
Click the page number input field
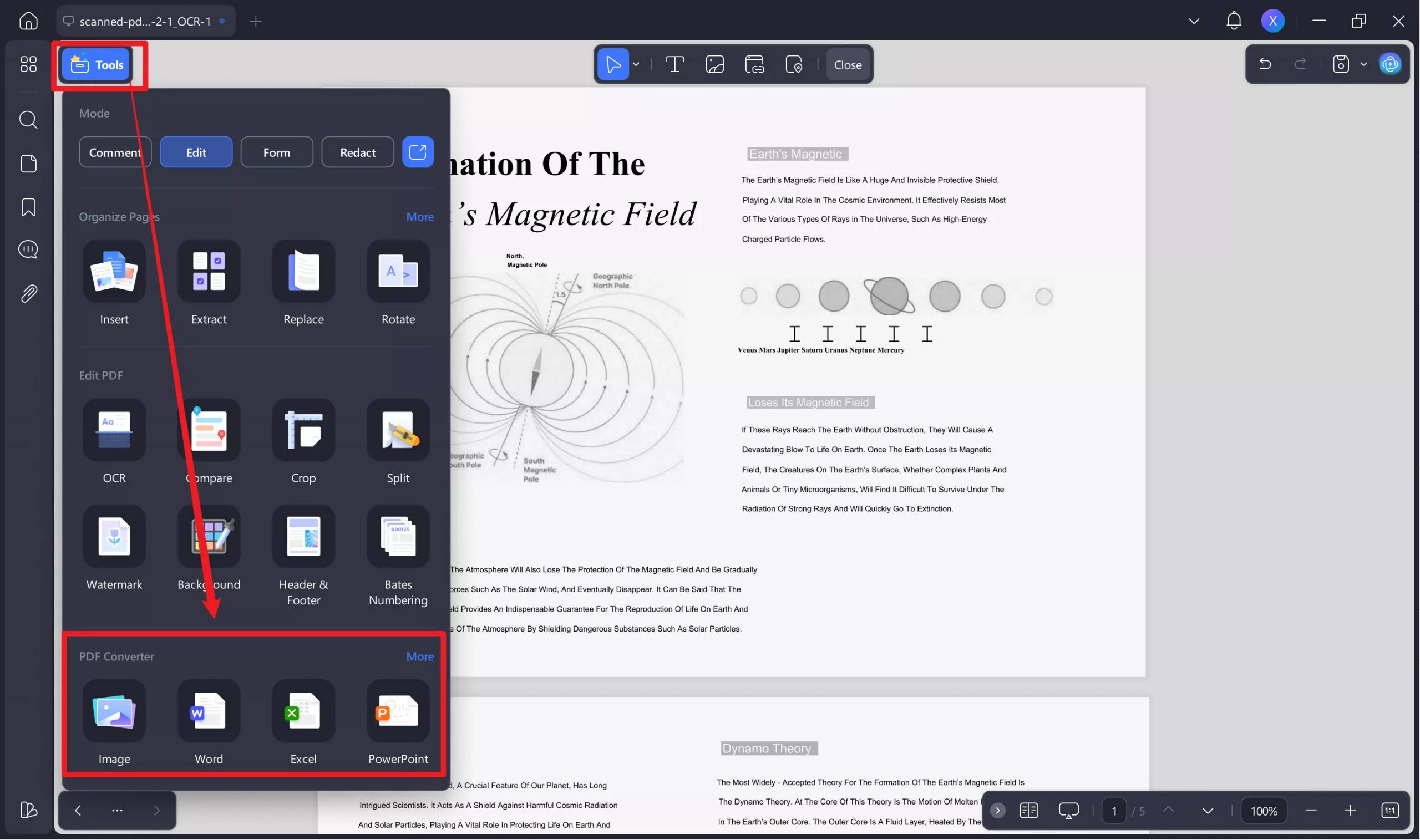point(1114,810)
